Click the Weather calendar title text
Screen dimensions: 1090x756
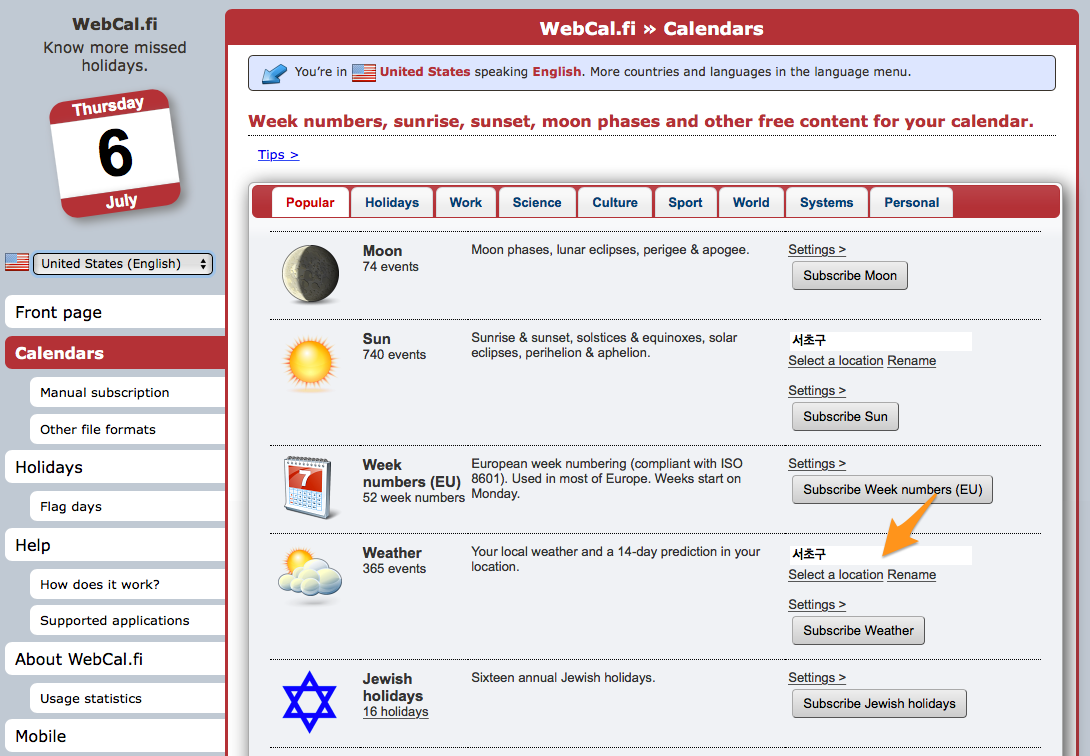click(392, 553)
